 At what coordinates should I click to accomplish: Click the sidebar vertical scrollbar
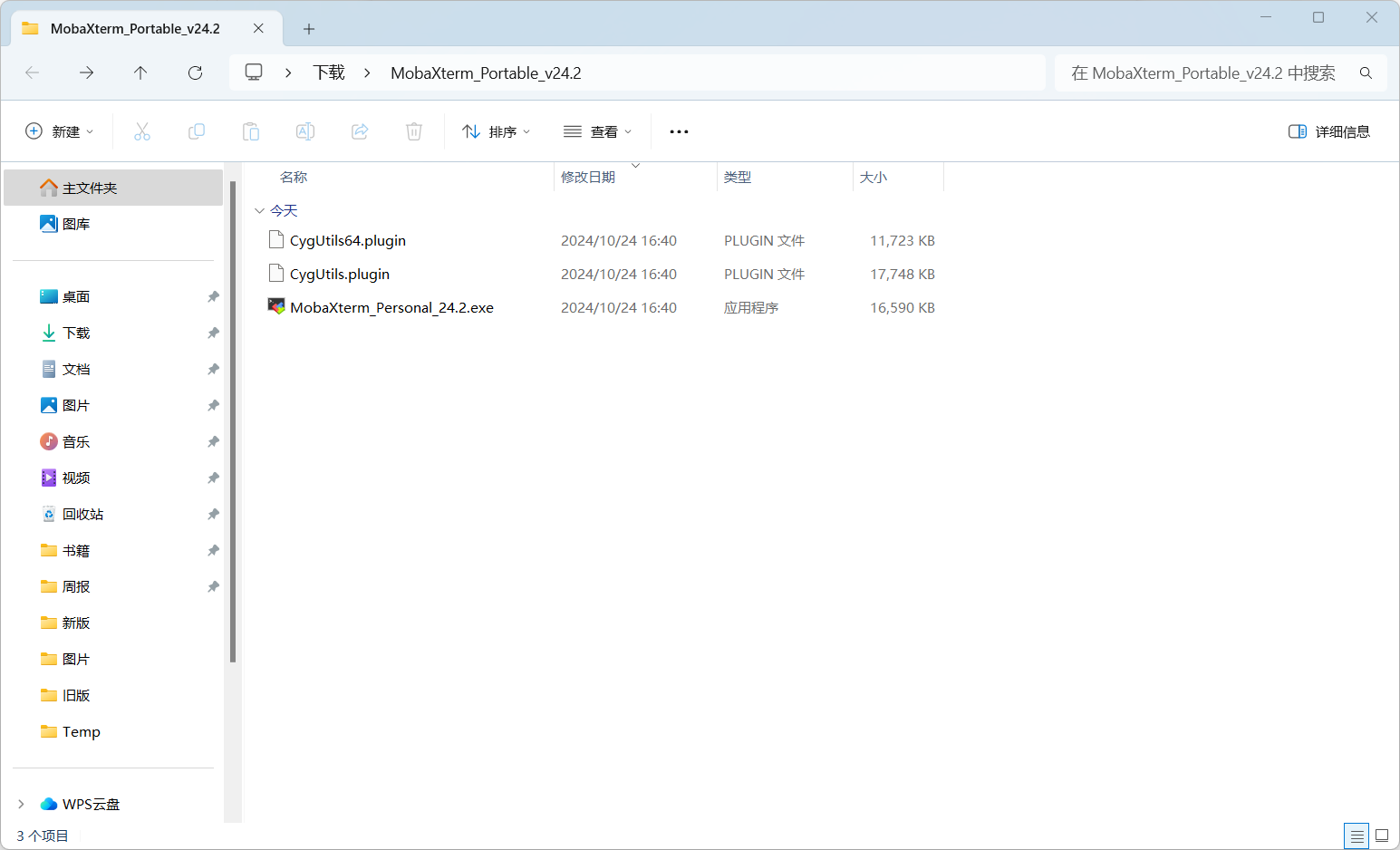[233, 421]
